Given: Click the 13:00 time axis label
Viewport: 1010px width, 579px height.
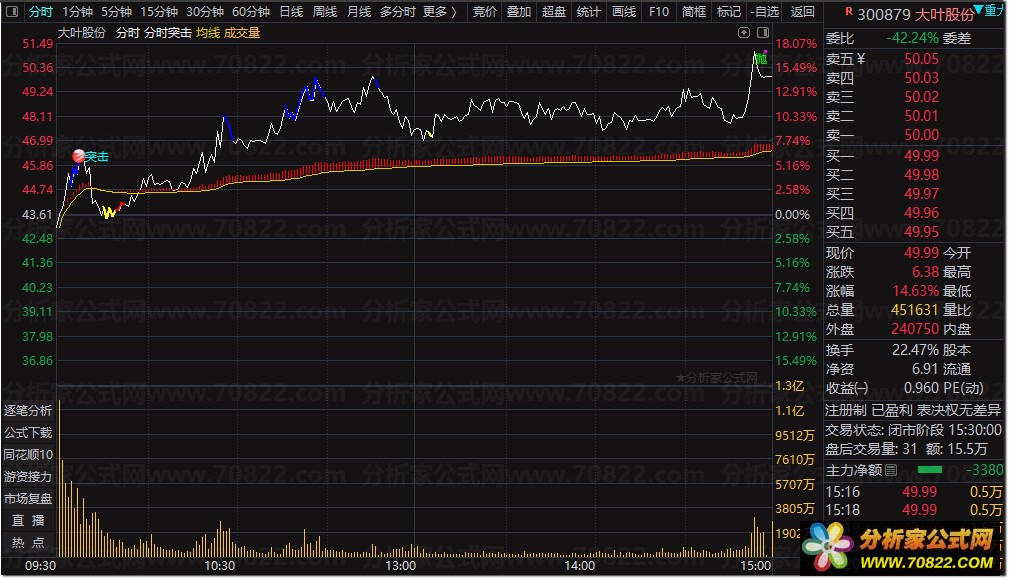Looking at the screenshot, I should pyautogui.click(x=400, y=565).
